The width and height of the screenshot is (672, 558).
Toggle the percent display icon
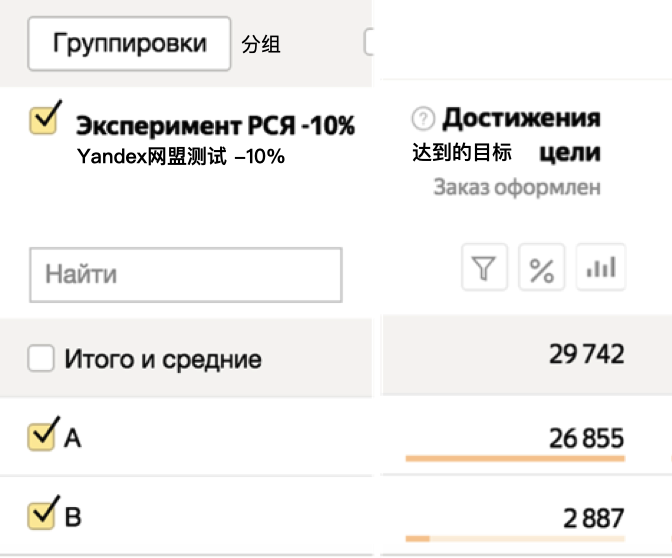tap(541, 269)
